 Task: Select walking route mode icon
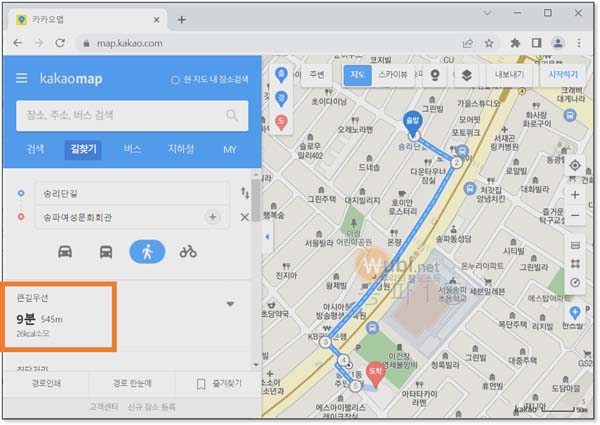point(147,252)
